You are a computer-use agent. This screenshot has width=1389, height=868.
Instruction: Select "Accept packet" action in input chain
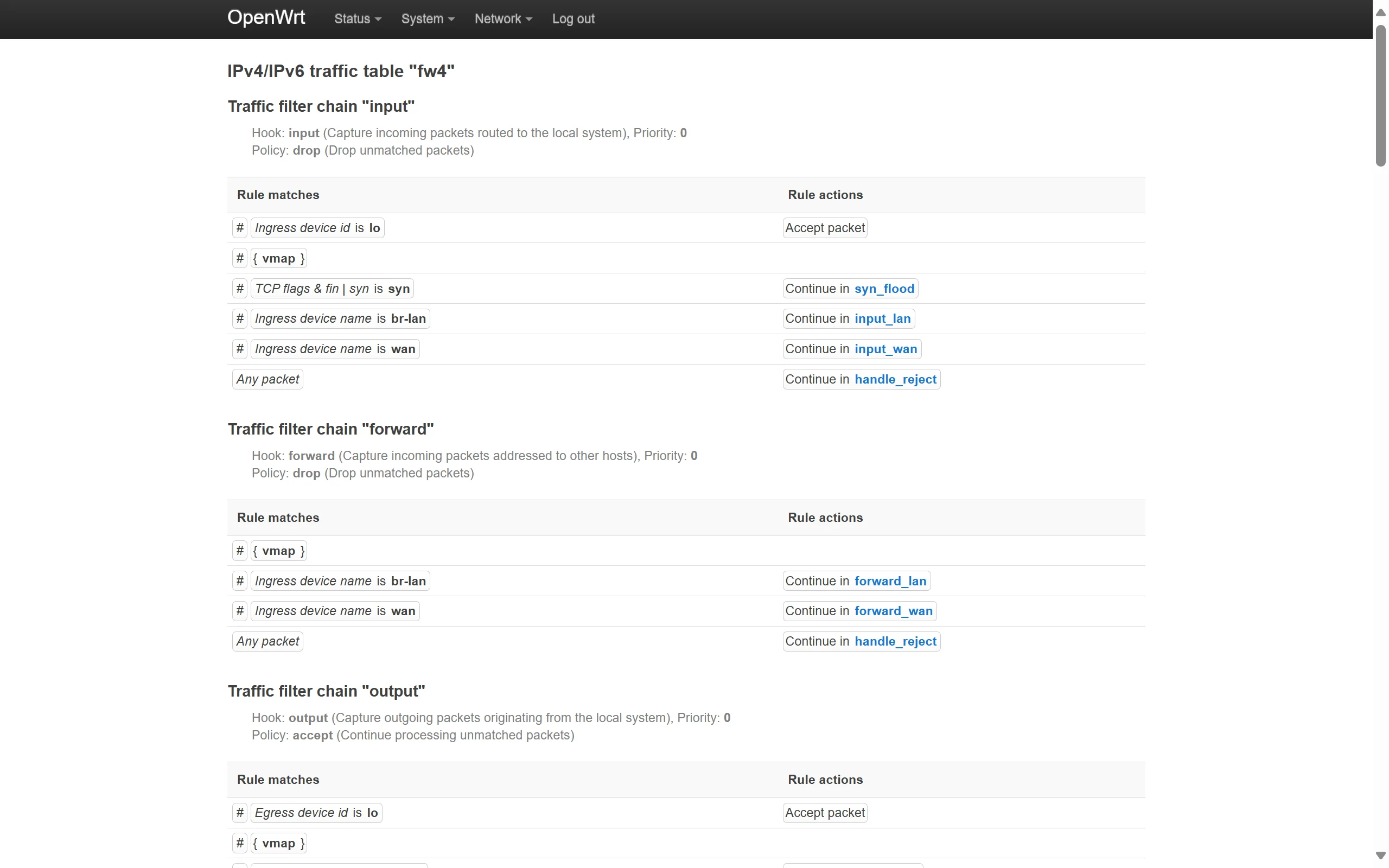825,228
